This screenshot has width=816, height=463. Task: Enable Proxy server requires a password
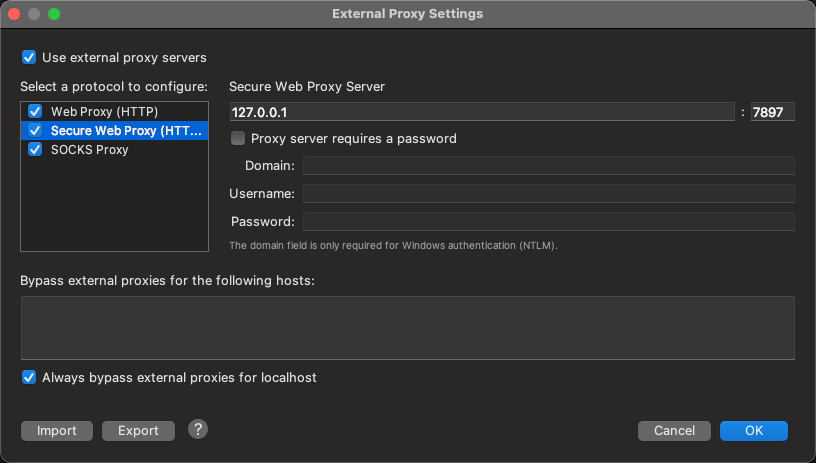pyautogui.click(x=238, y=138)
